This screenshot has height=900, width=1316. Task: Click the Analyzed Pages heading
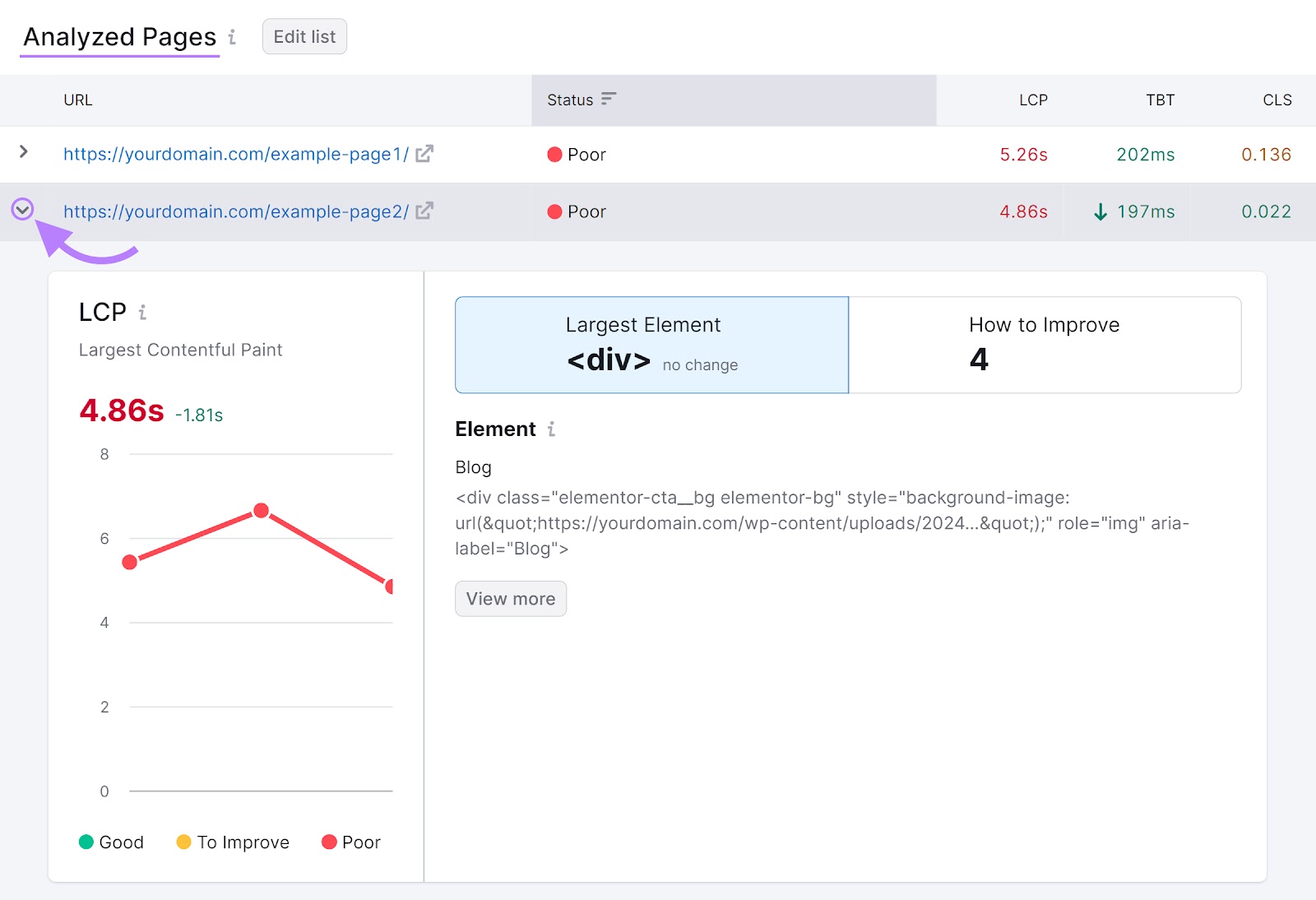(120, 37)
